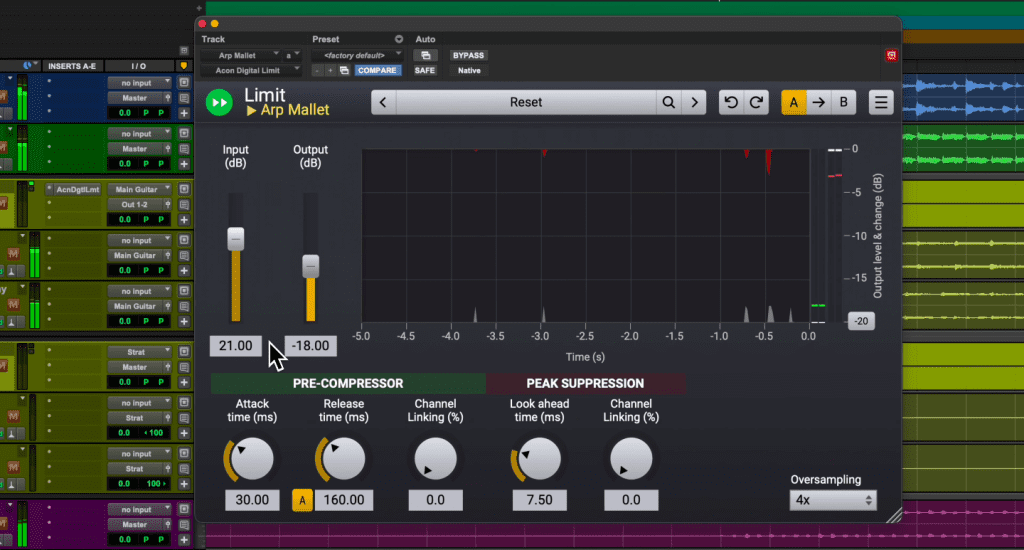Go to previous preset with left arrow
This screenshot has height=550, width=1024.
[x=383, y=103]
